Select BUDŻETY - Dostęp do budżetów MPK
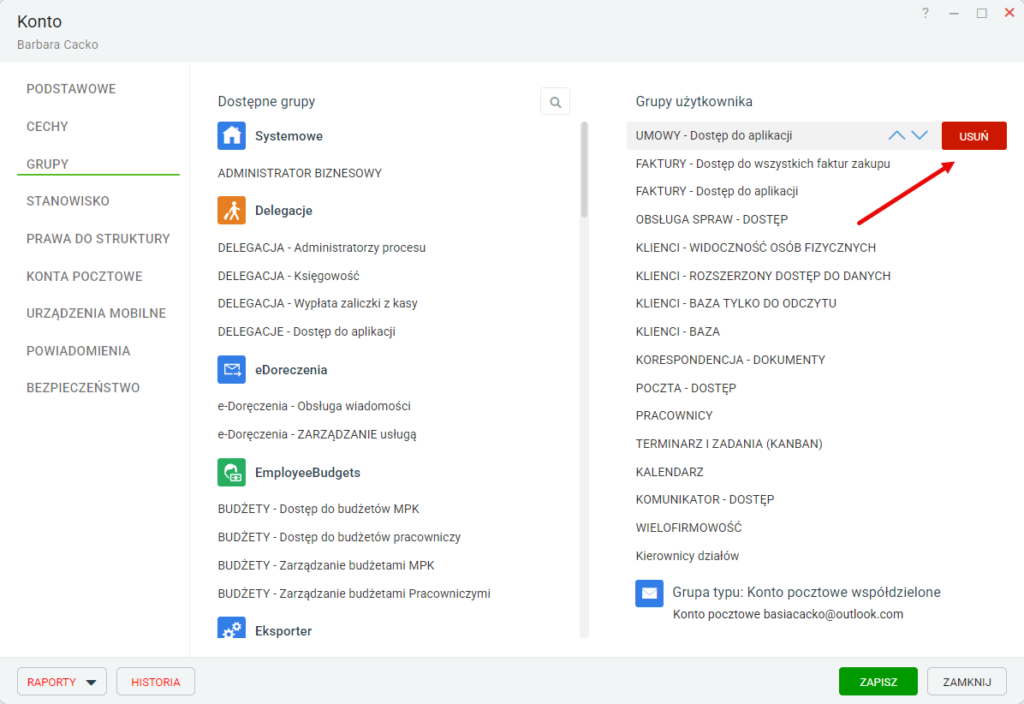This screenshot has height=704, width=1024. click(x=319, y=509)
